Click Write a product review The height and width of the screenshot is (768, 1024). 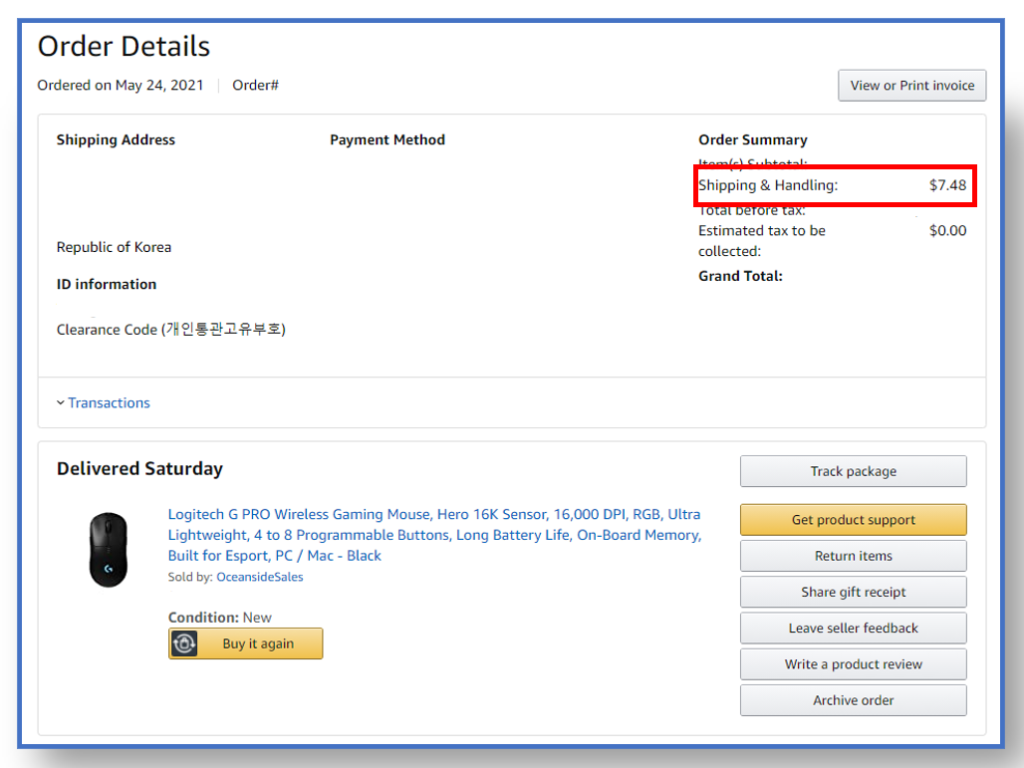click(x=853, y=664)
